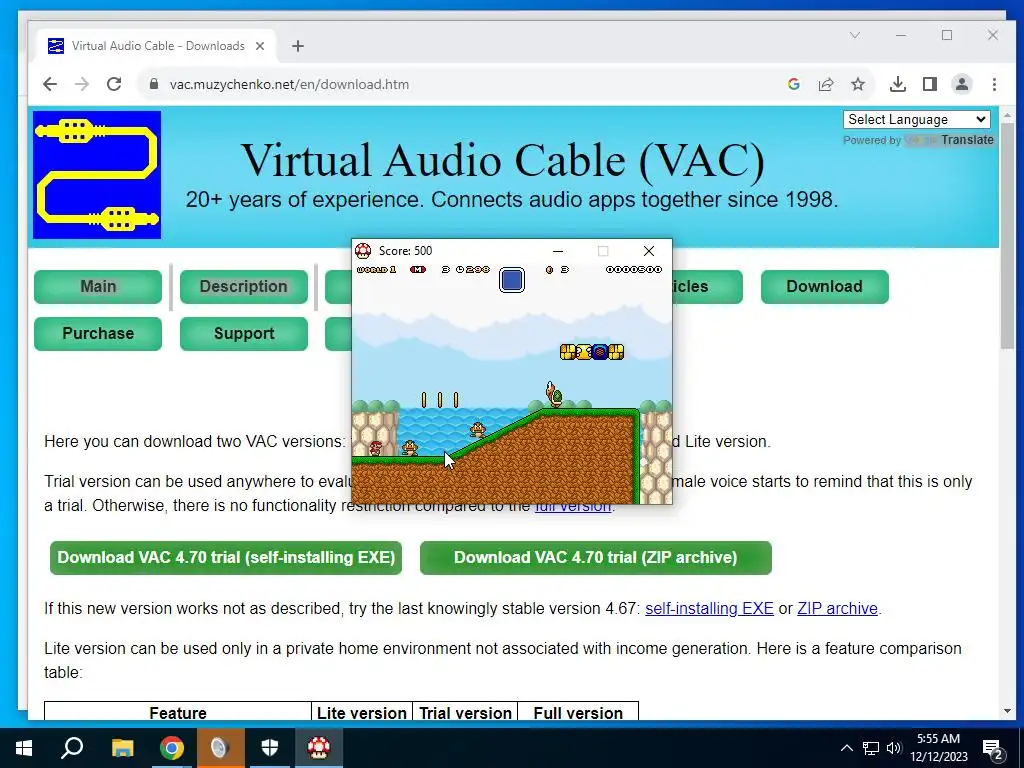Click the padlock site info icon
Screen dimensions: 1024x768
tap(153, 84)
